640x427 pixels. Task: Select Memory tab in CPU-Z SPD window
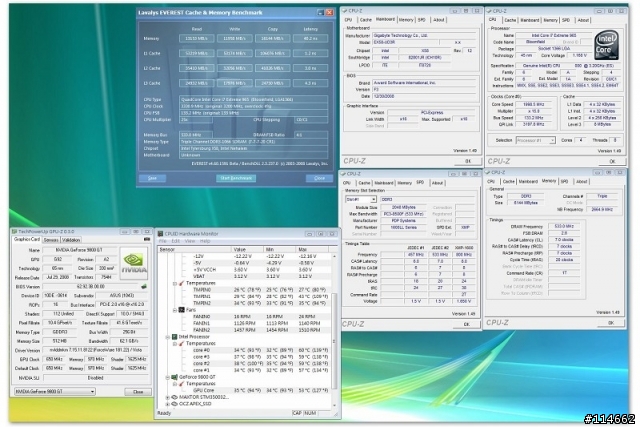404,183
